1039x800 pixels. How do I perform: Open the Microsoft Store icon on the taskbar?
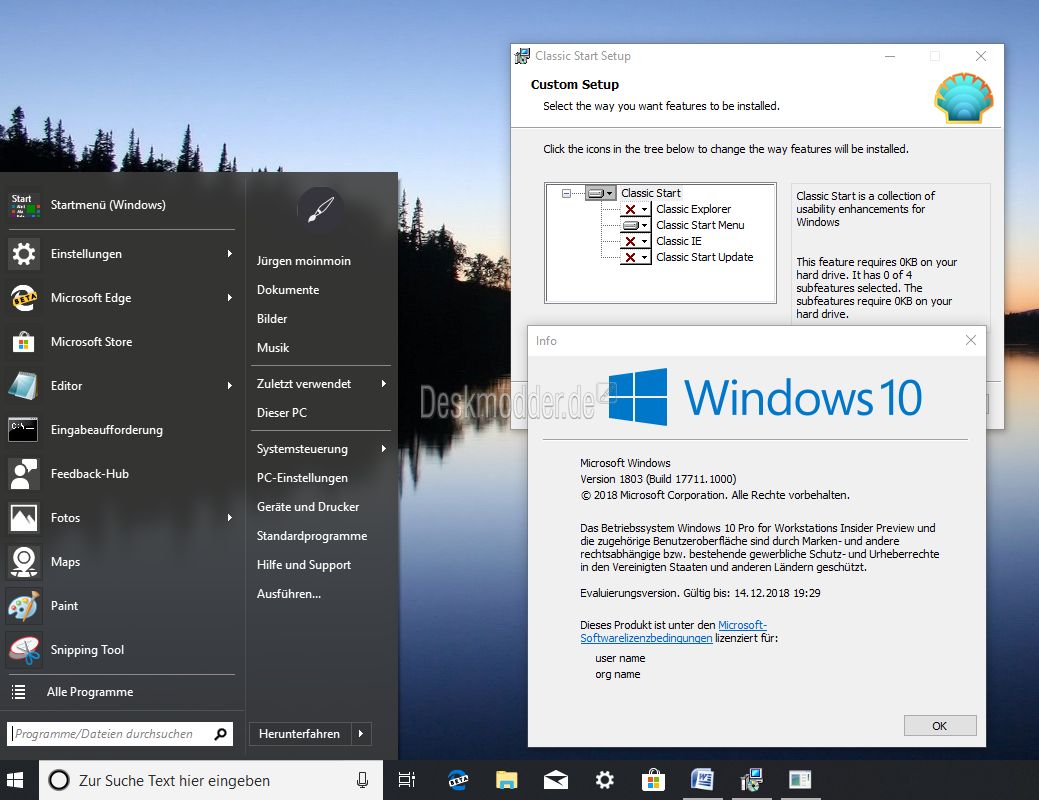coord(653,780)
